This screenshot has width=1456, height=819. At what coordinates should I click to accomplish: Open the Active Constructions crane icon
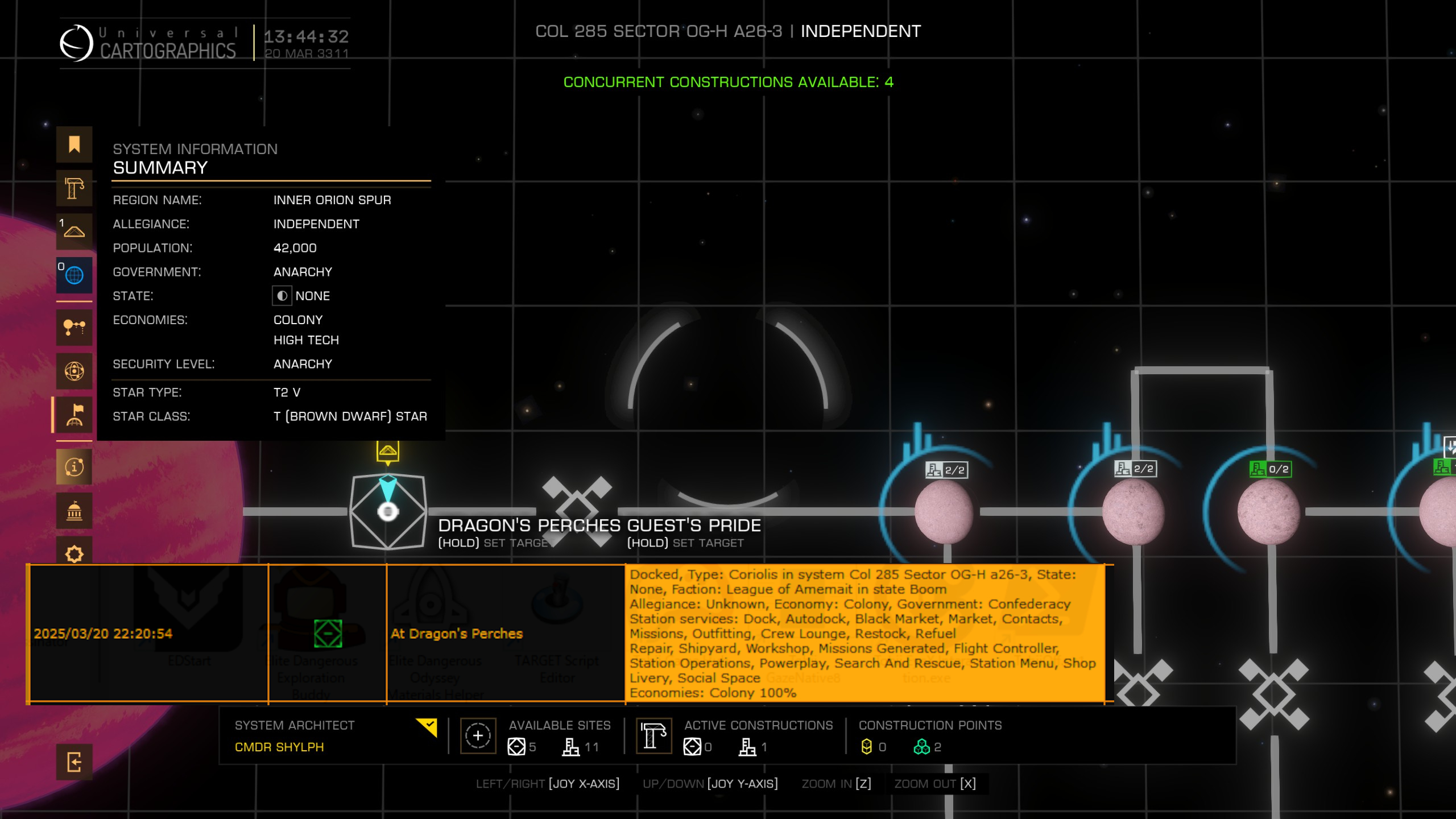click(653, 735)
